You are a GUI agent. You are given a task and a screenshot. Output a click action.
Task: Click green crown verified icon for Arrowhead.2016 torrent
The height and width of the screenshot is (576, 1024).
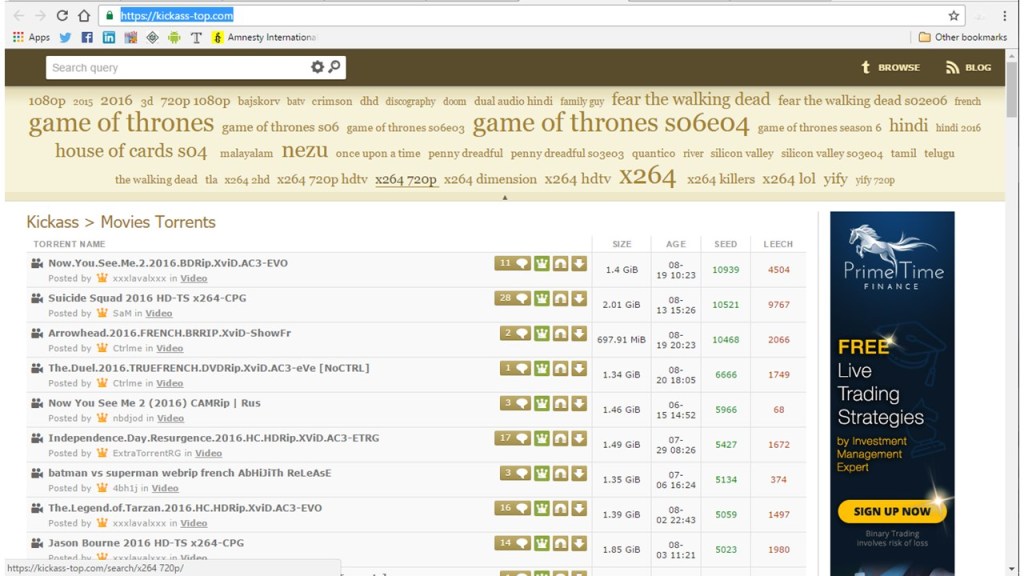click(542, 333)
